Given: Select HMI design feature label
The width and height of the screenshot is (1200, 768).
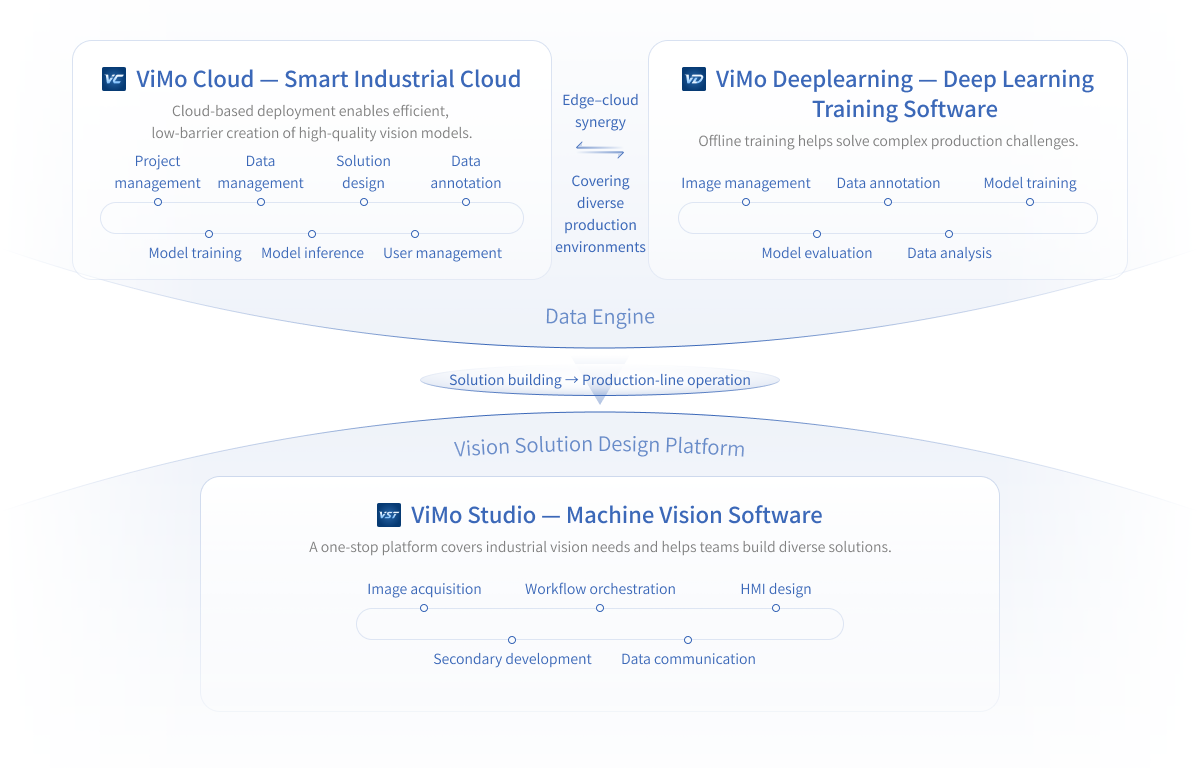Looking at the screenshot, I should (x=776, y=589).
